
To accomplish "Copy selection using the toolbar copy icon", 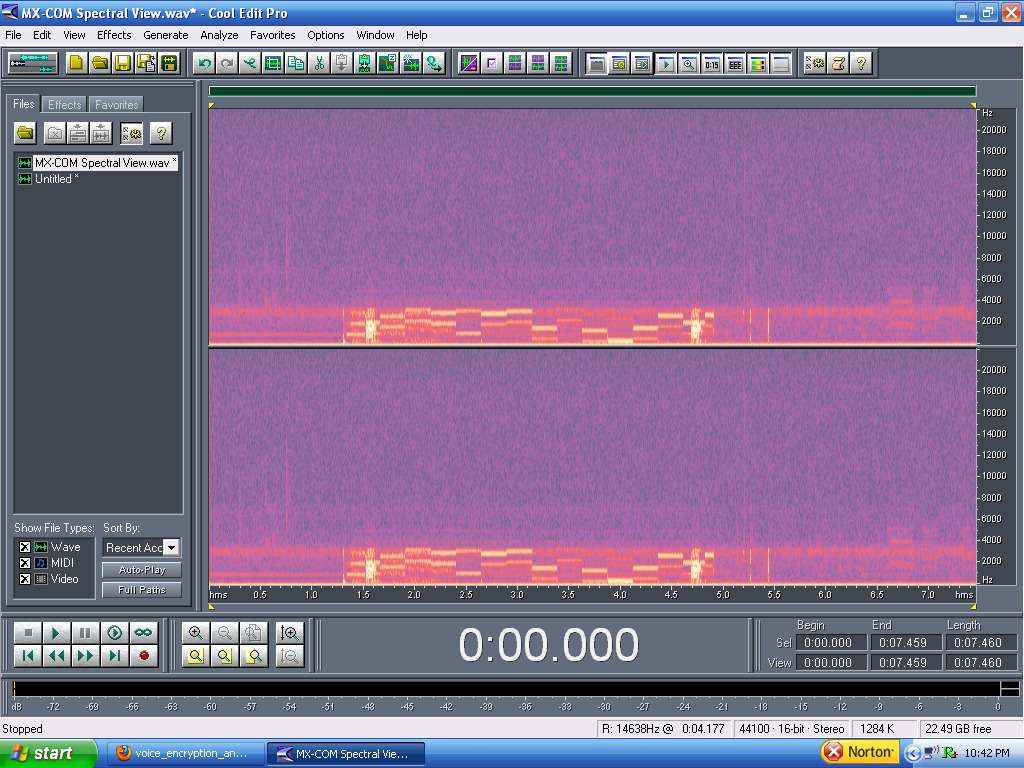I will [x=296, y=63].
